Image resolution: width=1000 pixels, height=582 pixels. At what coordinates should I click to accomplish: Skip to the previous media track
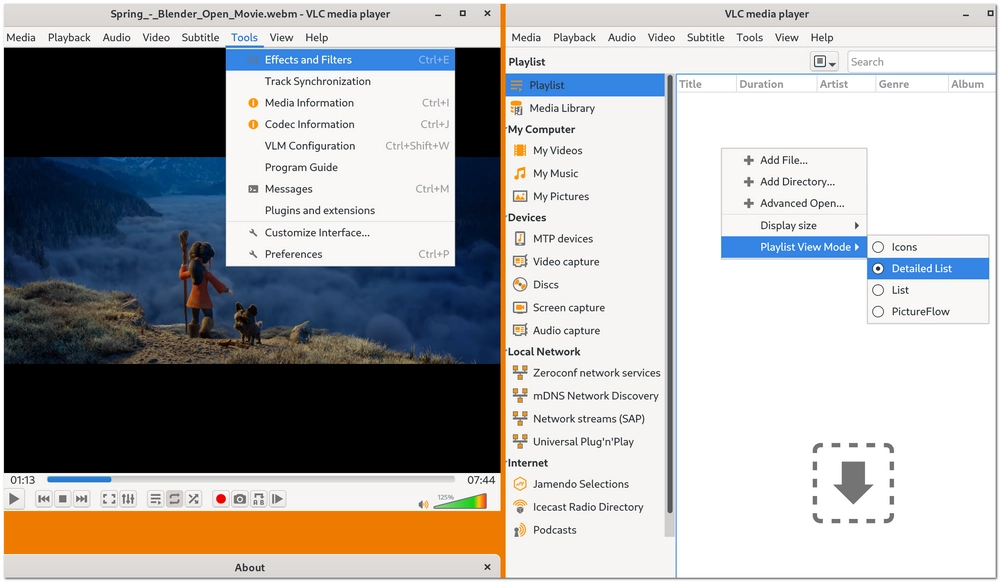43,499
